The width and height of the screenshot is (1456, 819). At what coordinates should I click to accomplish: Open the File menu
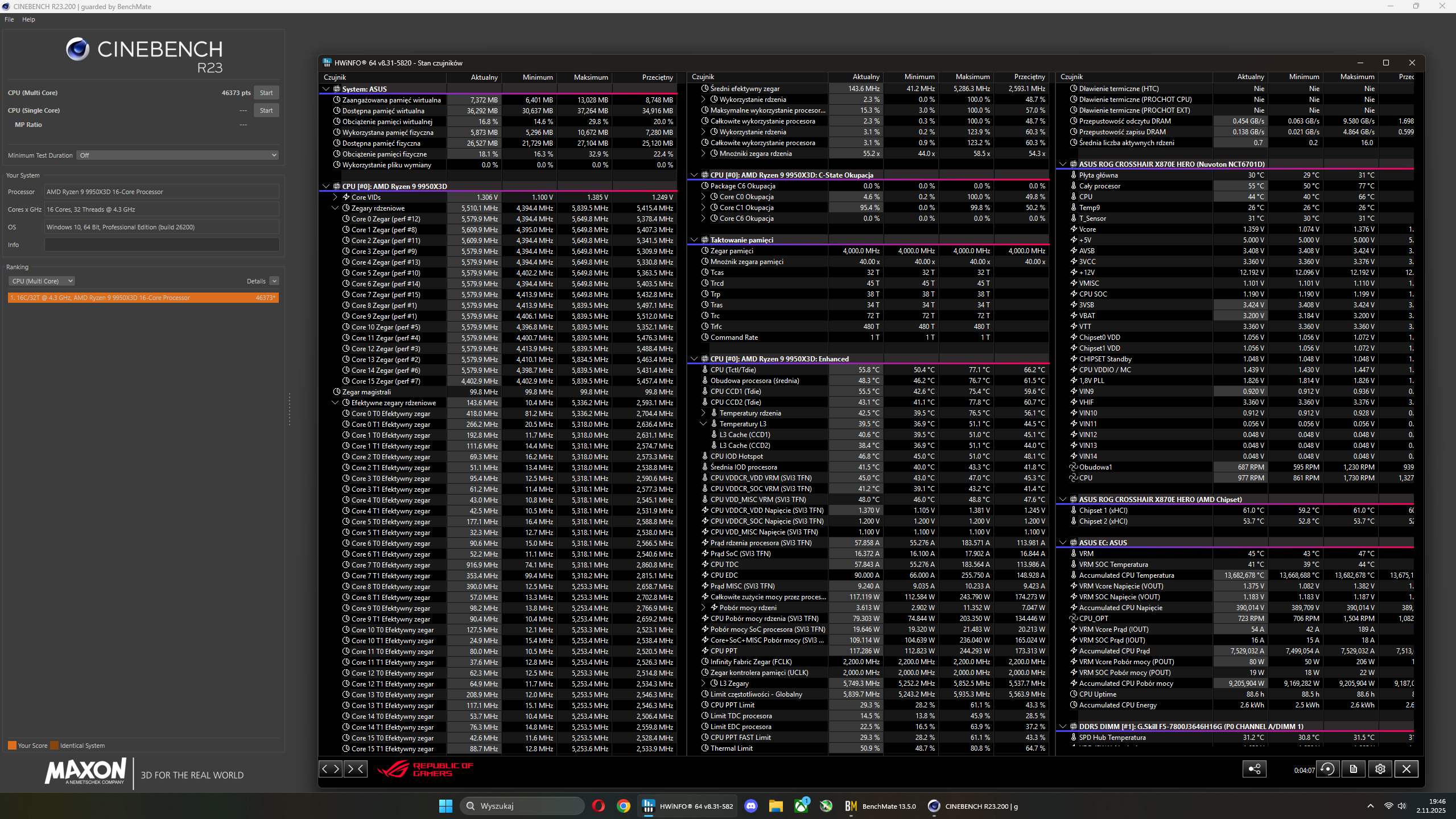tap(9, 19)
